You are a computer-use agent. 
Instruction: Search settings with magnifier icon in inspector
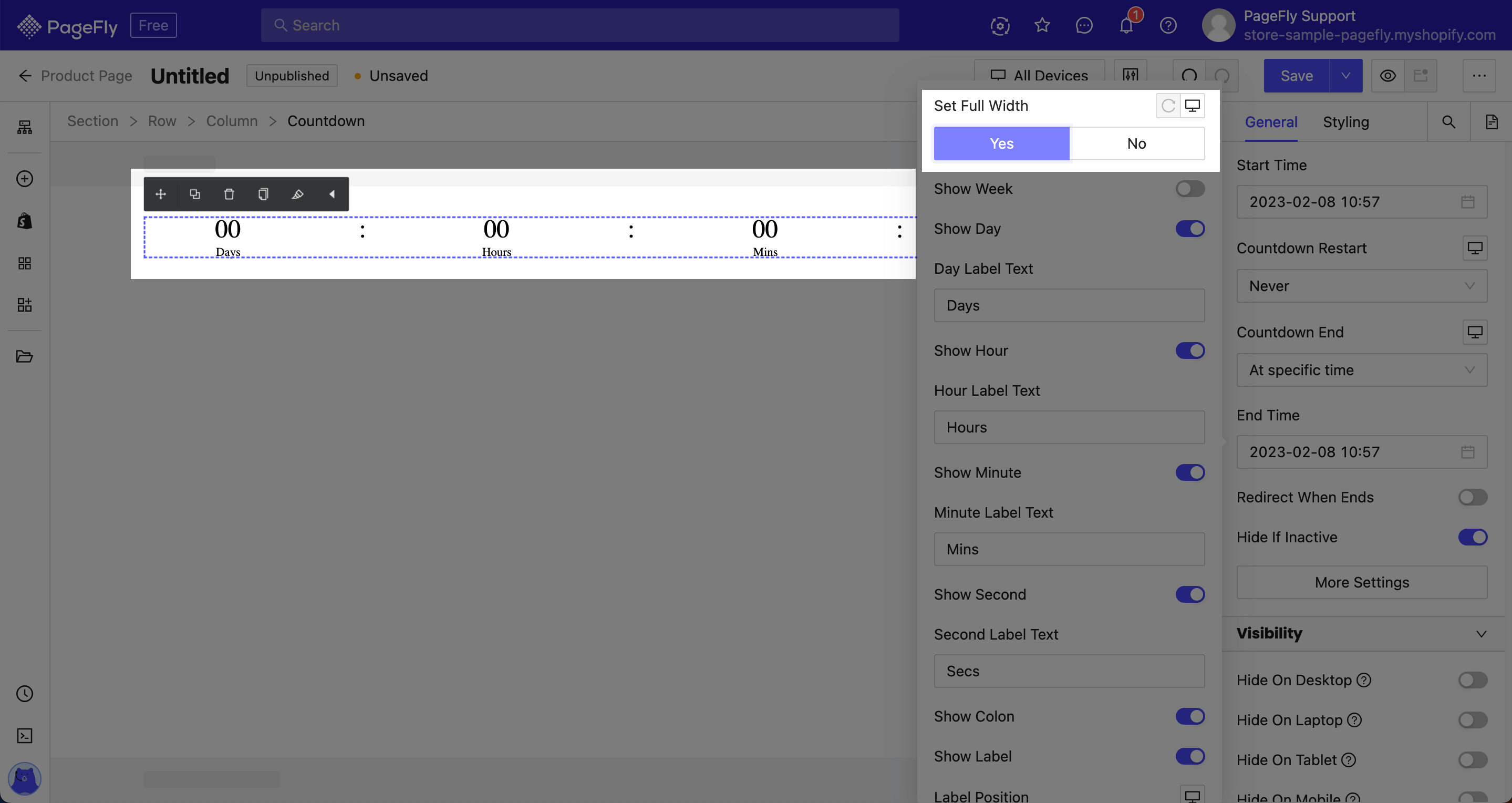(x=1448, y=122)
